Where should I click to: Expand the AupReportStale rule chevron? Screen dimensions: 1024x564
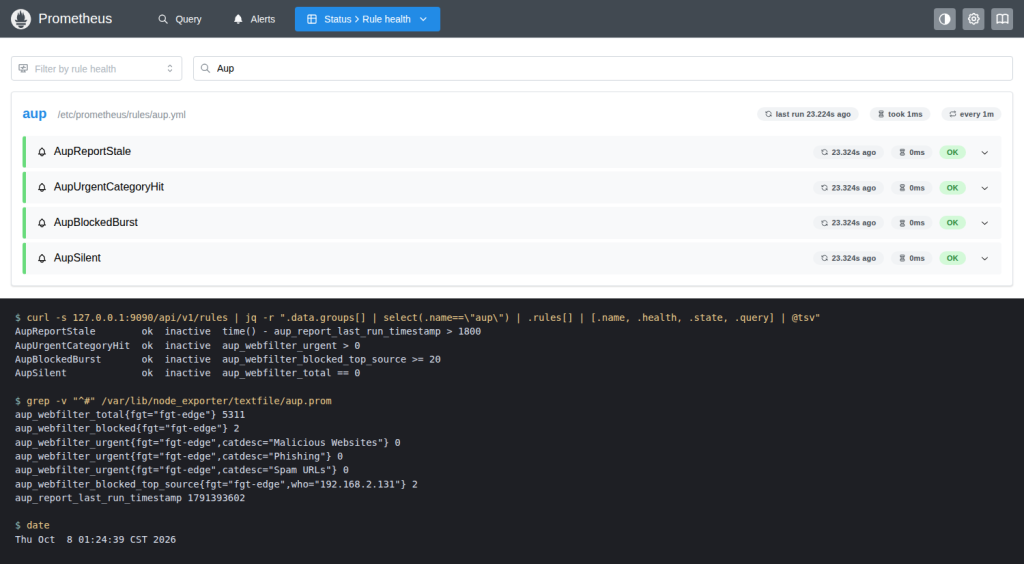pos(985,152)
